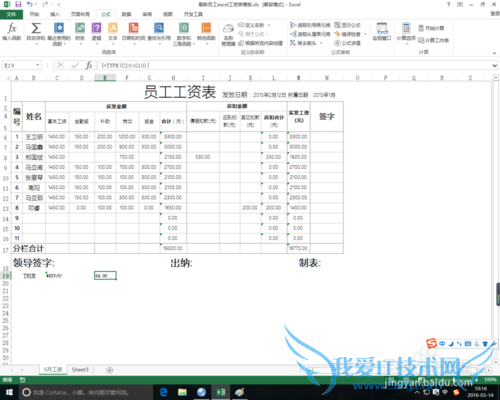Expand the formula bar with chevron

[495, 66]
